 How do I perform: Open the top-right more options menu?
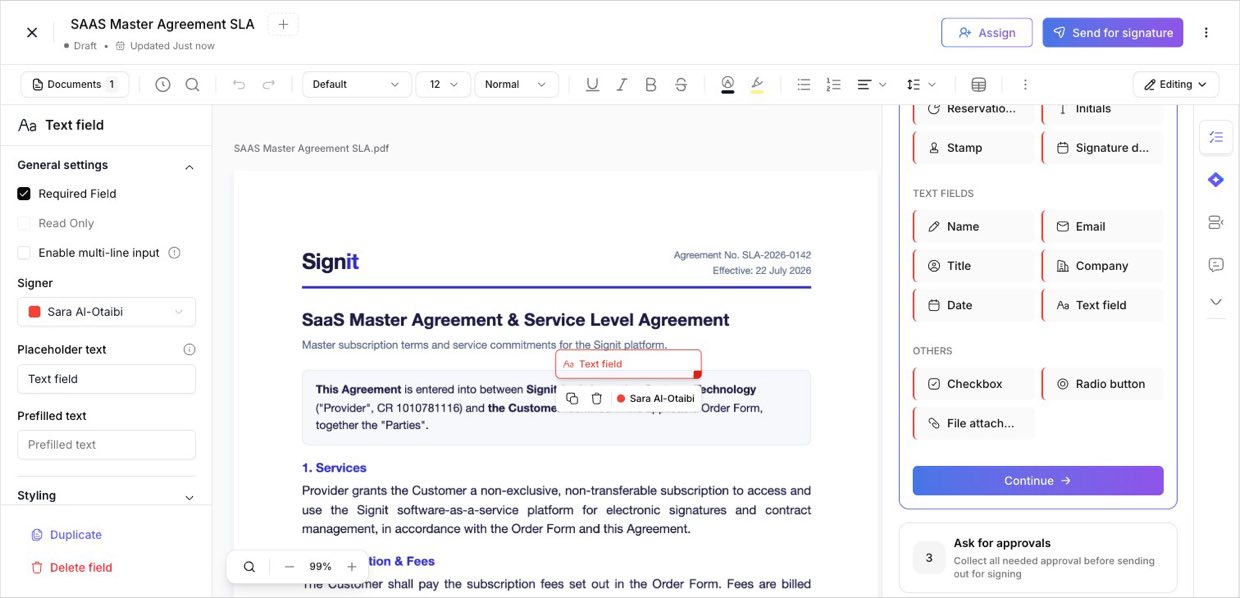click(1206, 32)
